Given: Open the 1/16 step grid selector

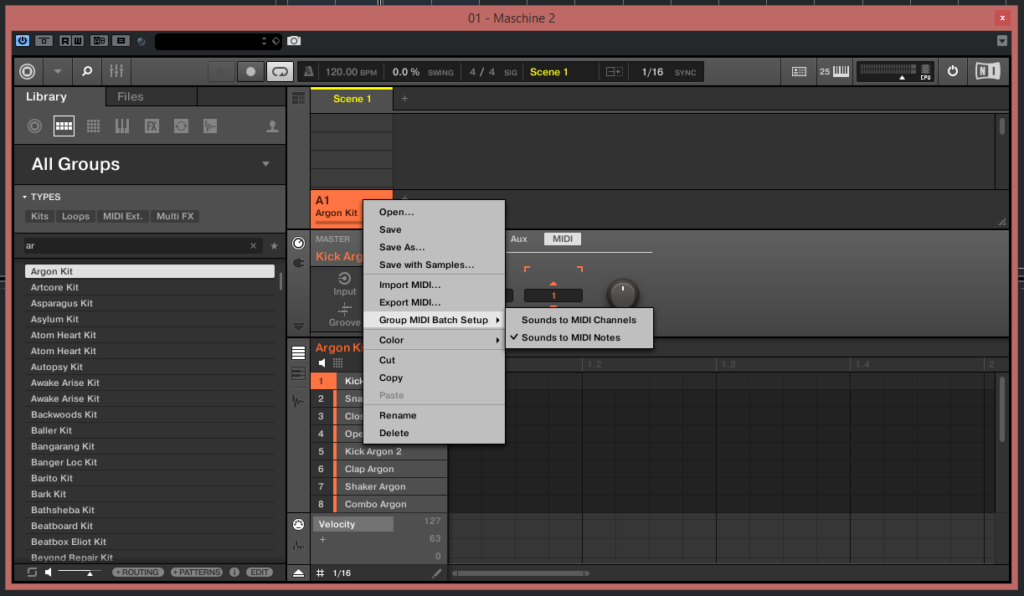Looking at the screenshot, I should click(x=342, y=573).
